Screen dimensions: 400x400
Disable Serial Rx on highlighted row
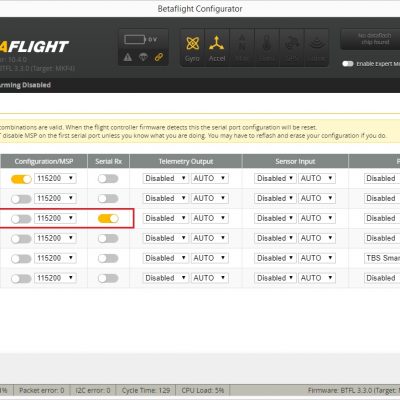point(108,218)
